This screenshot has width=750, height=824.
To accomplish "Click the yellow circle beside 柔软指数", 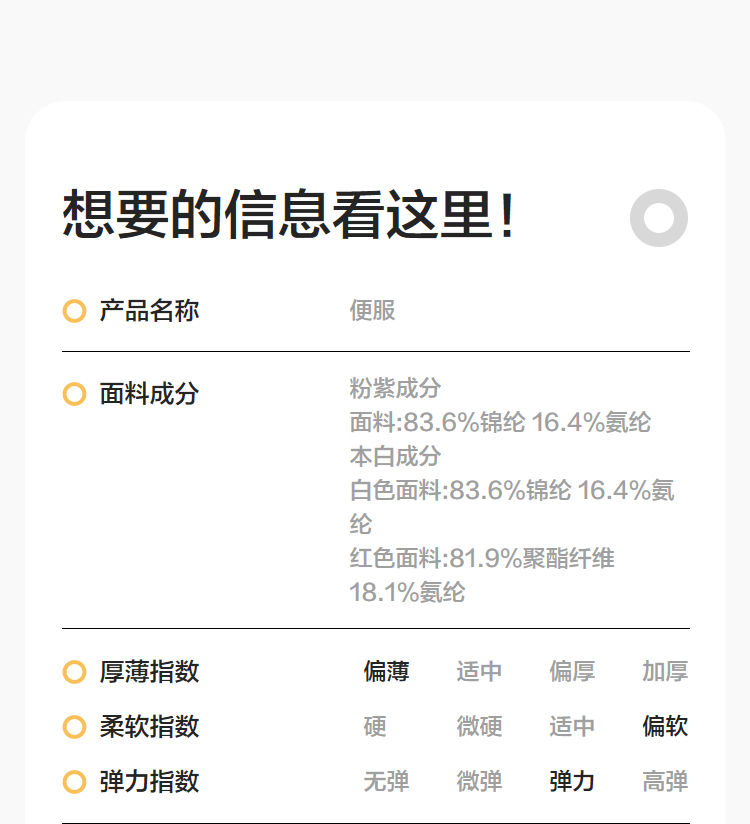I will pyautogui.click(x=74, y=727).
